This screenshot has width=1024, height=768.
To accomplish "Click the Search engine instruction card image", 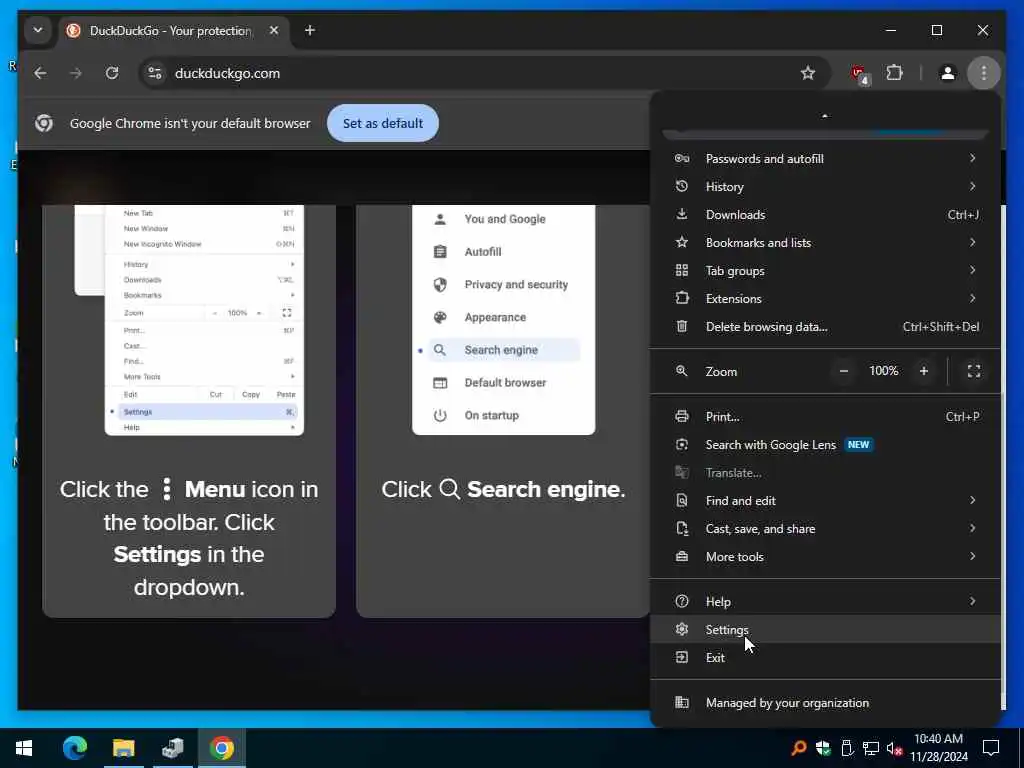I will pos(504,320).
